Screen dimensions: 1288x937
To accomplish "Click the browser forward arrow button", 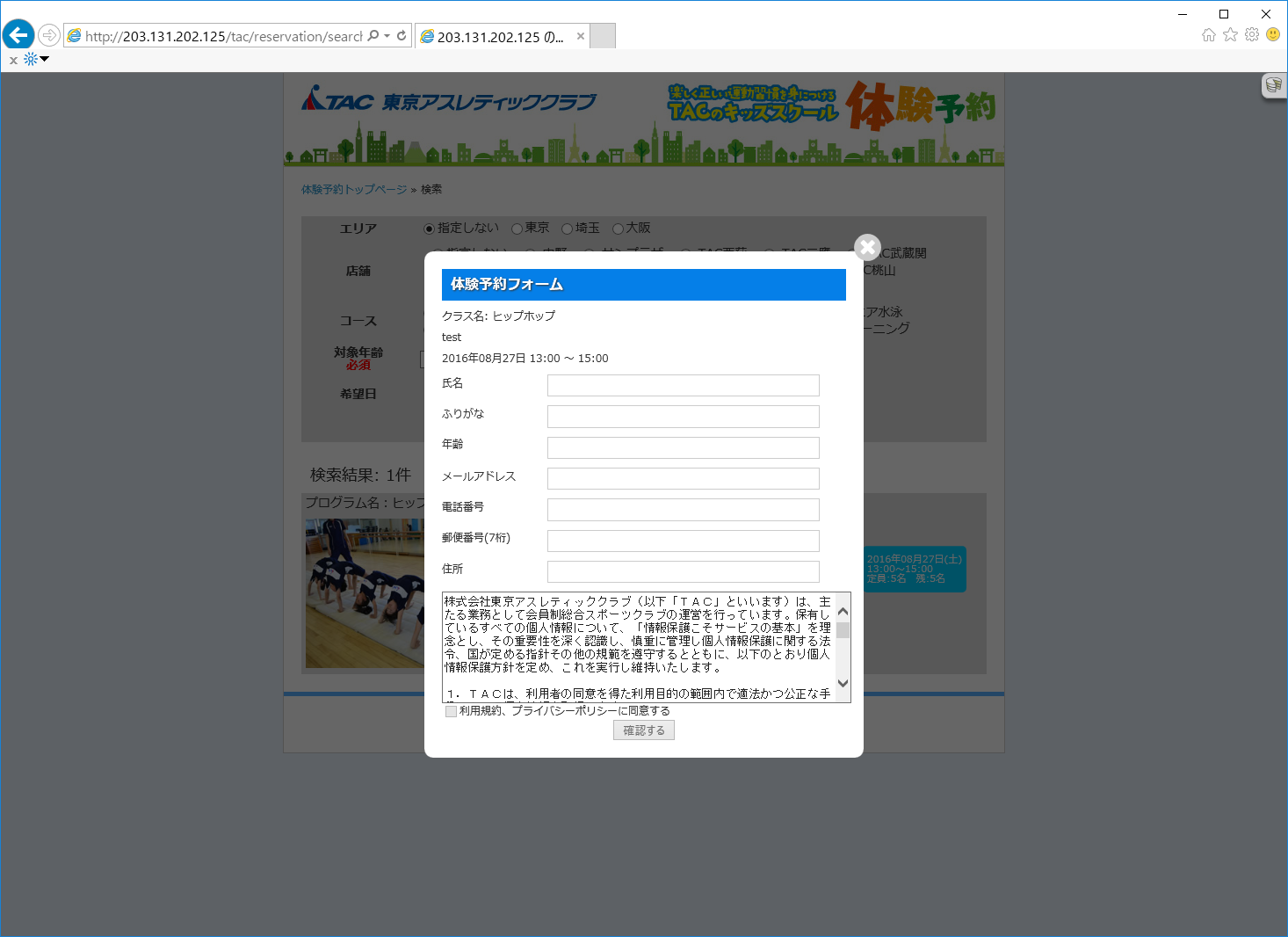I will 49,35.
